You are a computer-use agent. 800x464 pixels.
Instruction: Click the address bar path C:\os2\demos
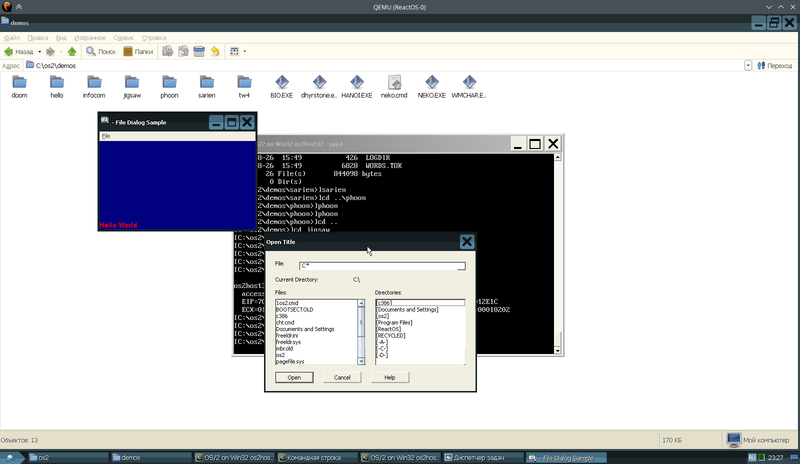pos(56,65)
